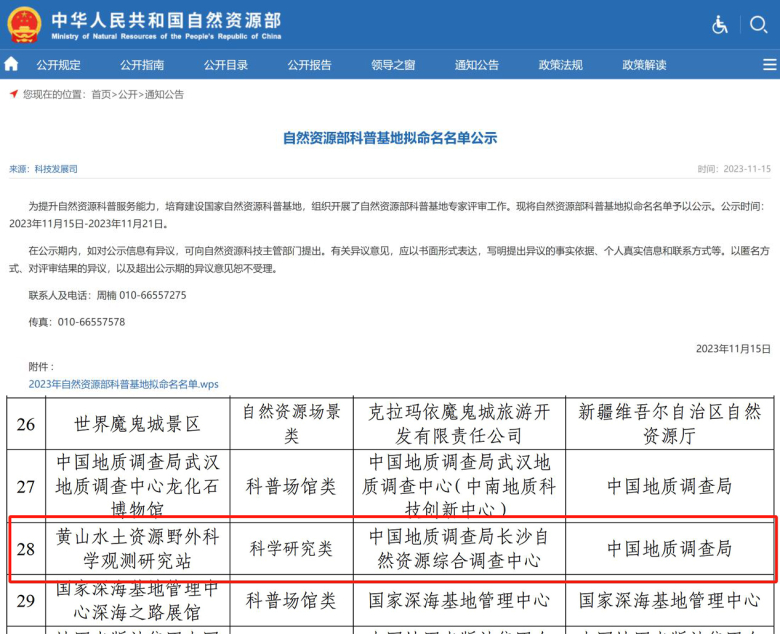Click 公开 in the breadcrumb
The image size is (780, 634).
click(128, 94)
